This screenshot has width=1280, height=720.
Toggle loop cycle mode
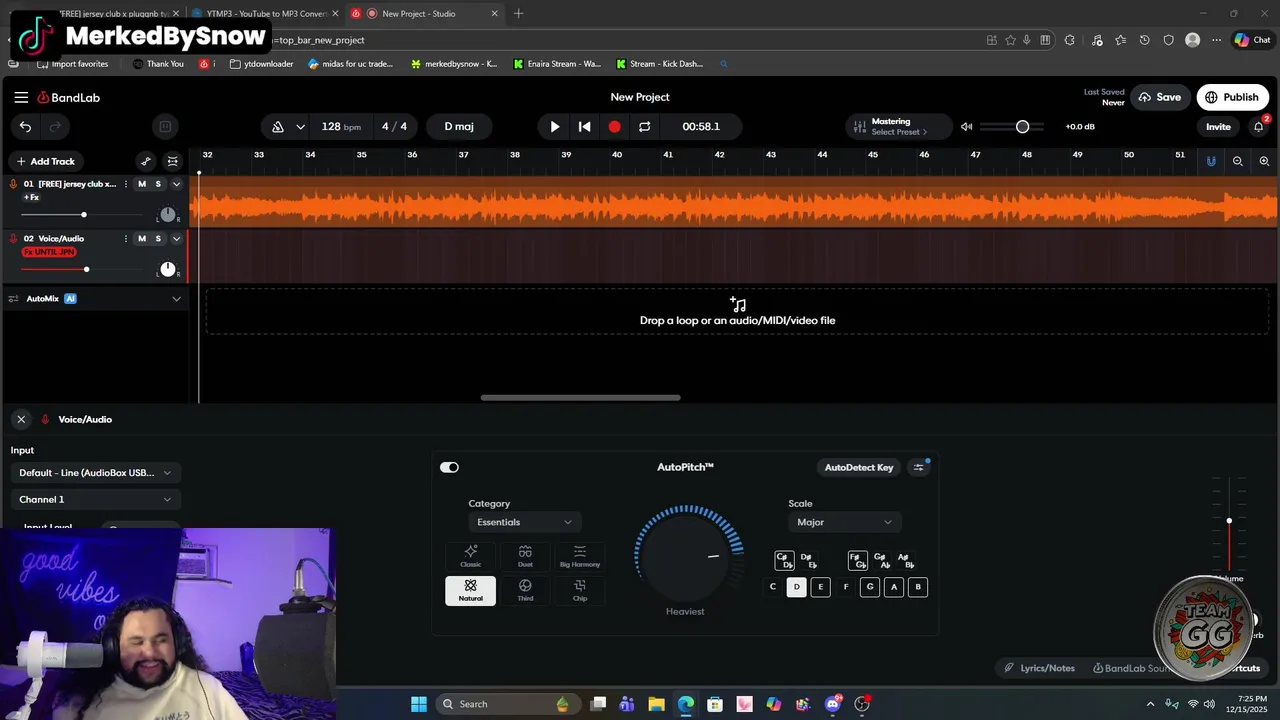pyautogui.click(x=644, y=127)
